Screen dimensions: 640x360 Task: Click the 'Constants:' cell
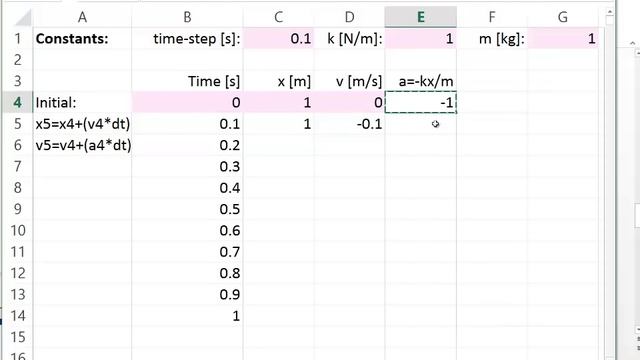click(82, 39)
